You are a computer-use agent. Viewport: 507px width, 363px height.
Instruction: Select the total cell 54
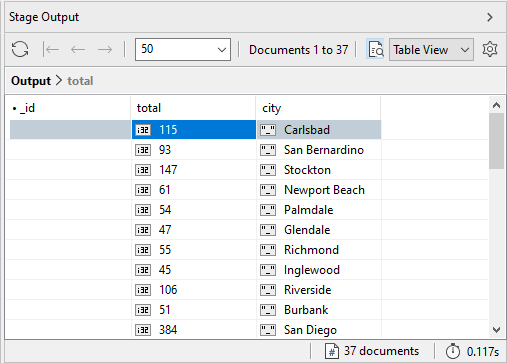click(194, 210)
